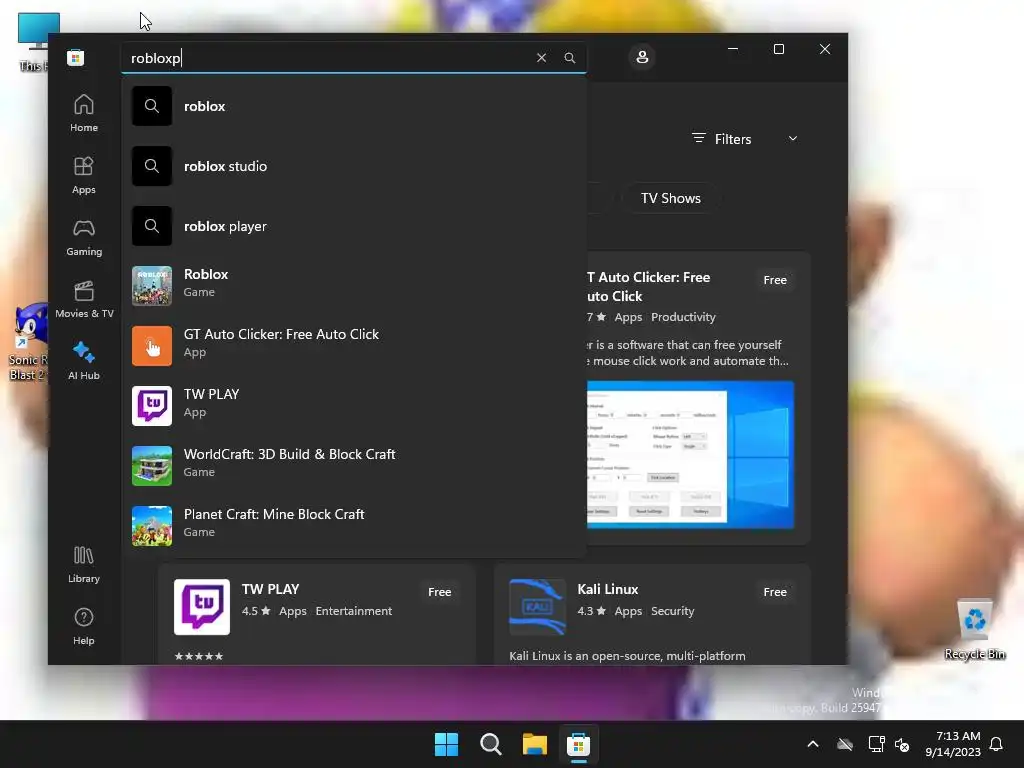Screen dimensions: 1024x768
Task: Click the Microsoft Store taskbar icon
Action: 578,744
